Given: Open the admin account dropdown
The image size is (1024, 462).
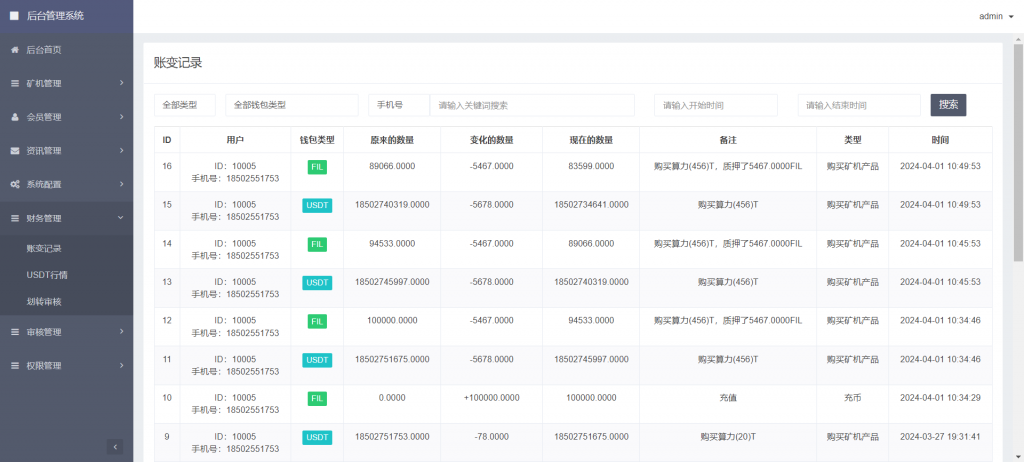Looking at the screenshot, I should point(996,16).
